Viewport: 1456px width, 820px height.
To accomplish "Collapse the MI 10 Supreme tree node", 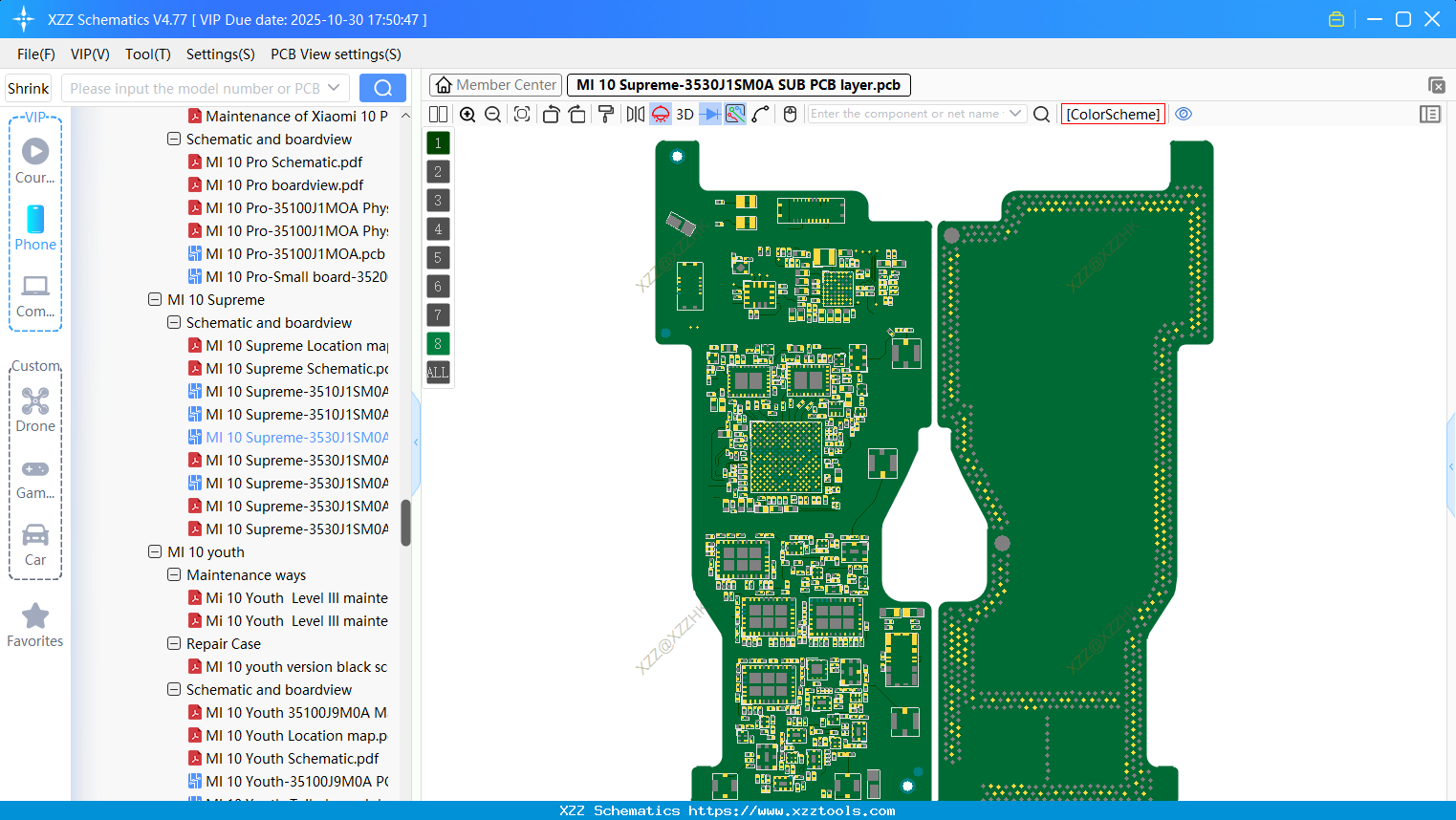I will click(x=155, y=299).
